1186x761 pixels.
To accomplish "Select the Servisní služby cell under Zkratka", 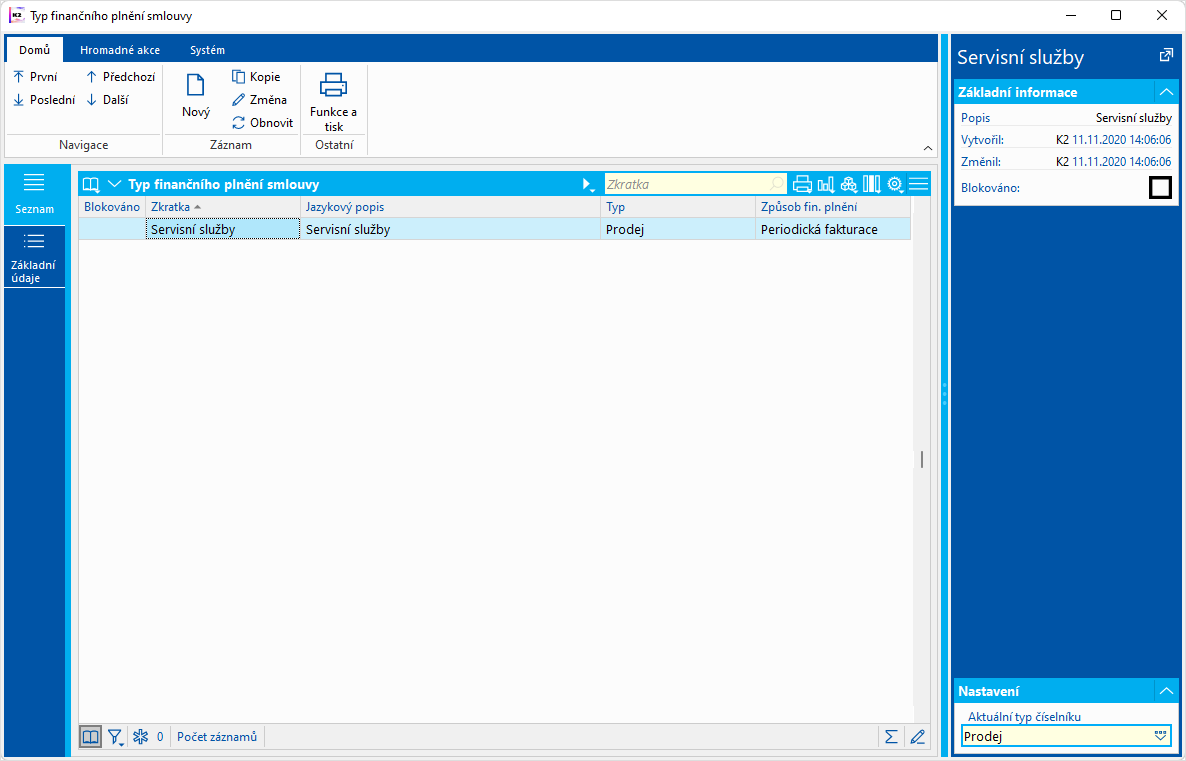I will (x=222, y=229).
